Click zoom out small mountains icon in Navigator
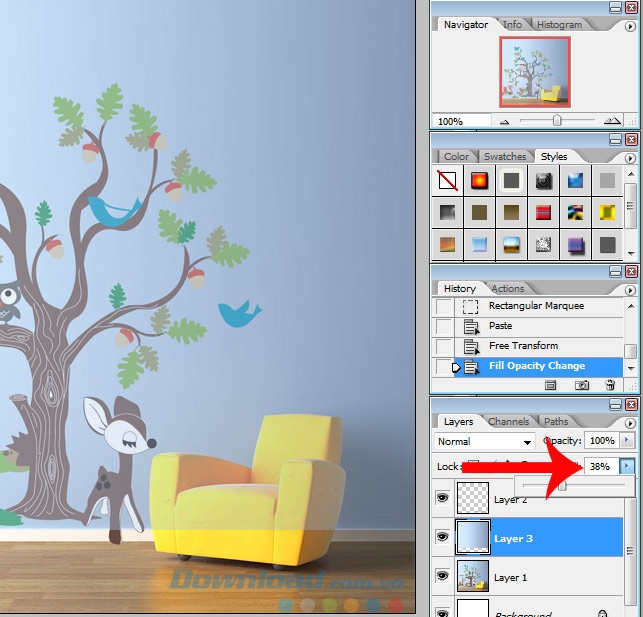Viewport: 643px width, 617px height. 504,121
